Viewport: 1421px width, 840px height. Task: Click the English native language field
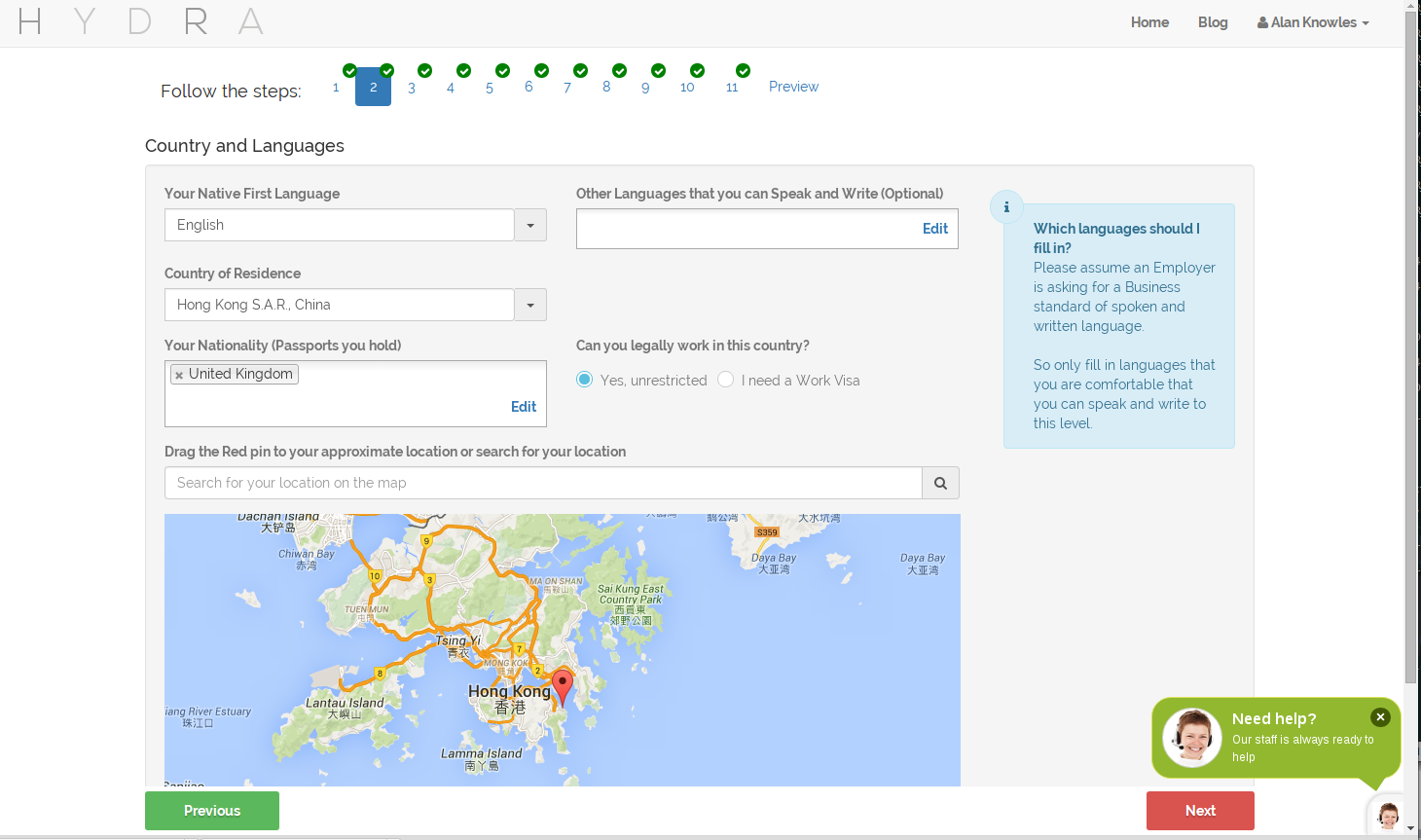tap(340, 225)
